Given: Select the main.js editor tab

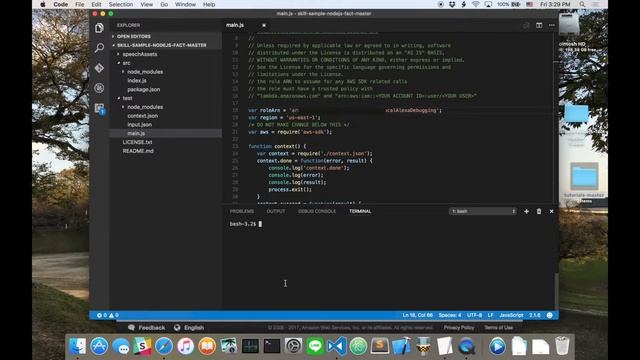Looking at the screenshot, I should [235, 25].
